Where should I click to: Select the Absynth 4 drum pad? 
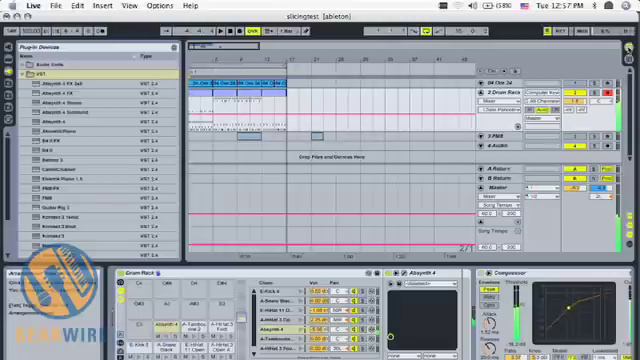coord(167,326)
